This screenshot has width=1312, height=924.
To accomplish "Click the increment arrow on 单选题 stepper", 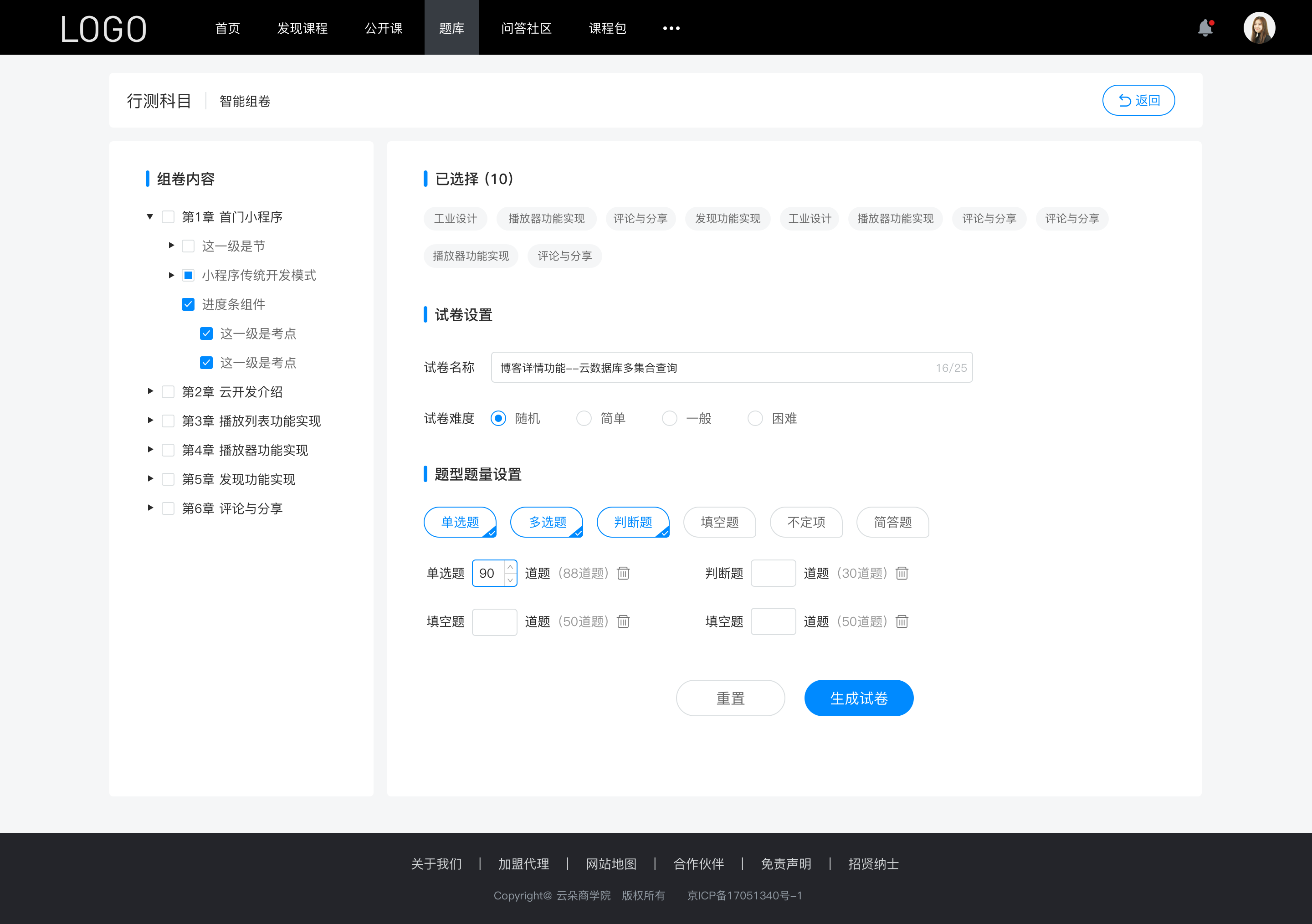I will [510, 567].
